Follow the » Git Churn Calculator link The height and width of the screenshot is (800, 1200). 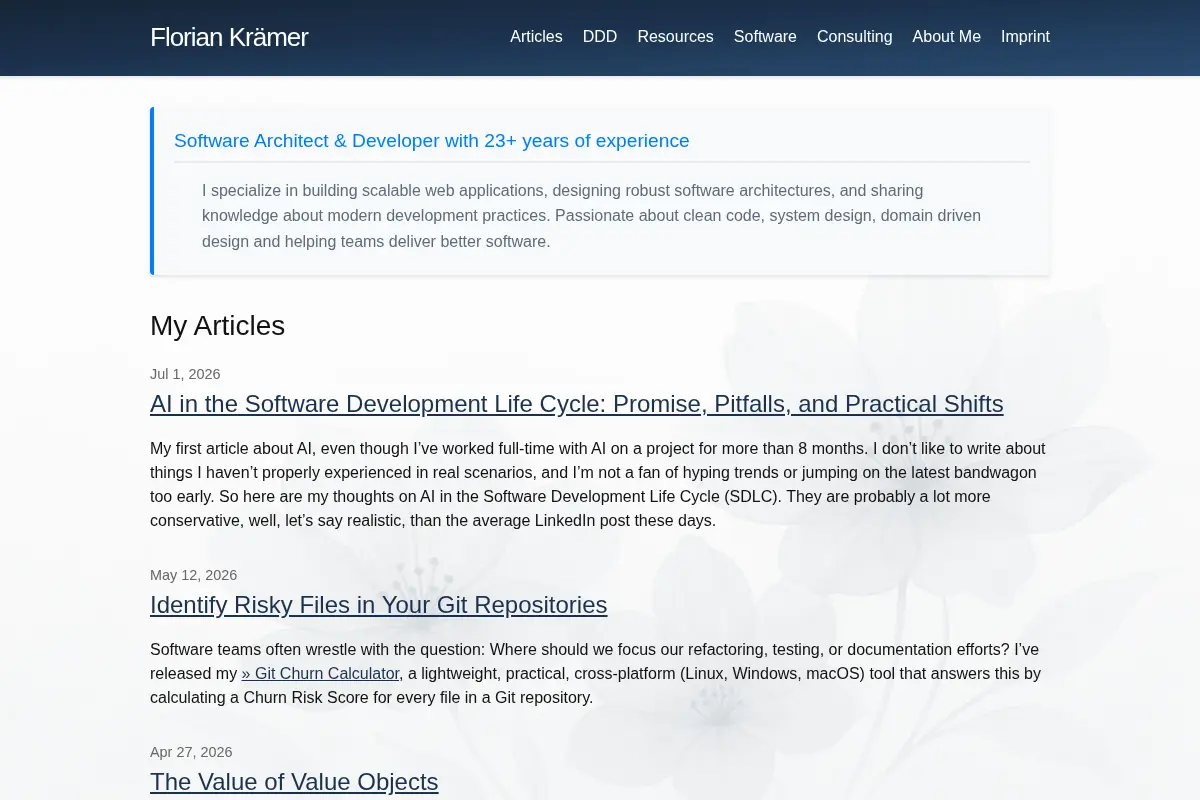tap(321, 674)
